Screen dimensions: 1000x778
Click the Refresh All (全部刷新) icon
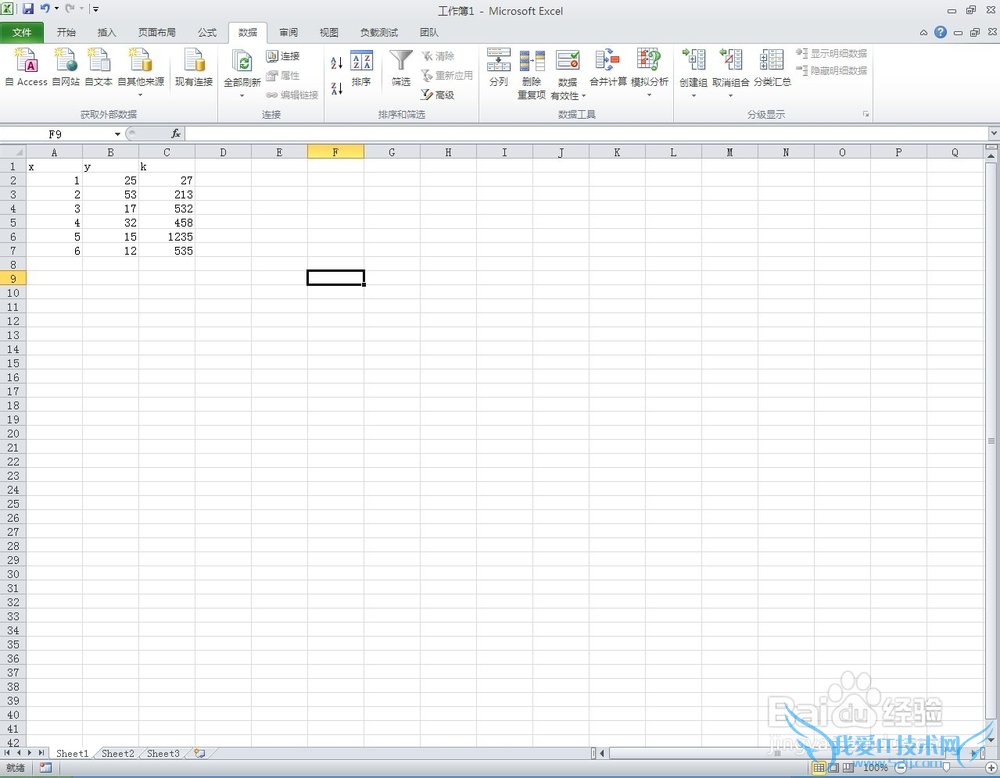242,62
